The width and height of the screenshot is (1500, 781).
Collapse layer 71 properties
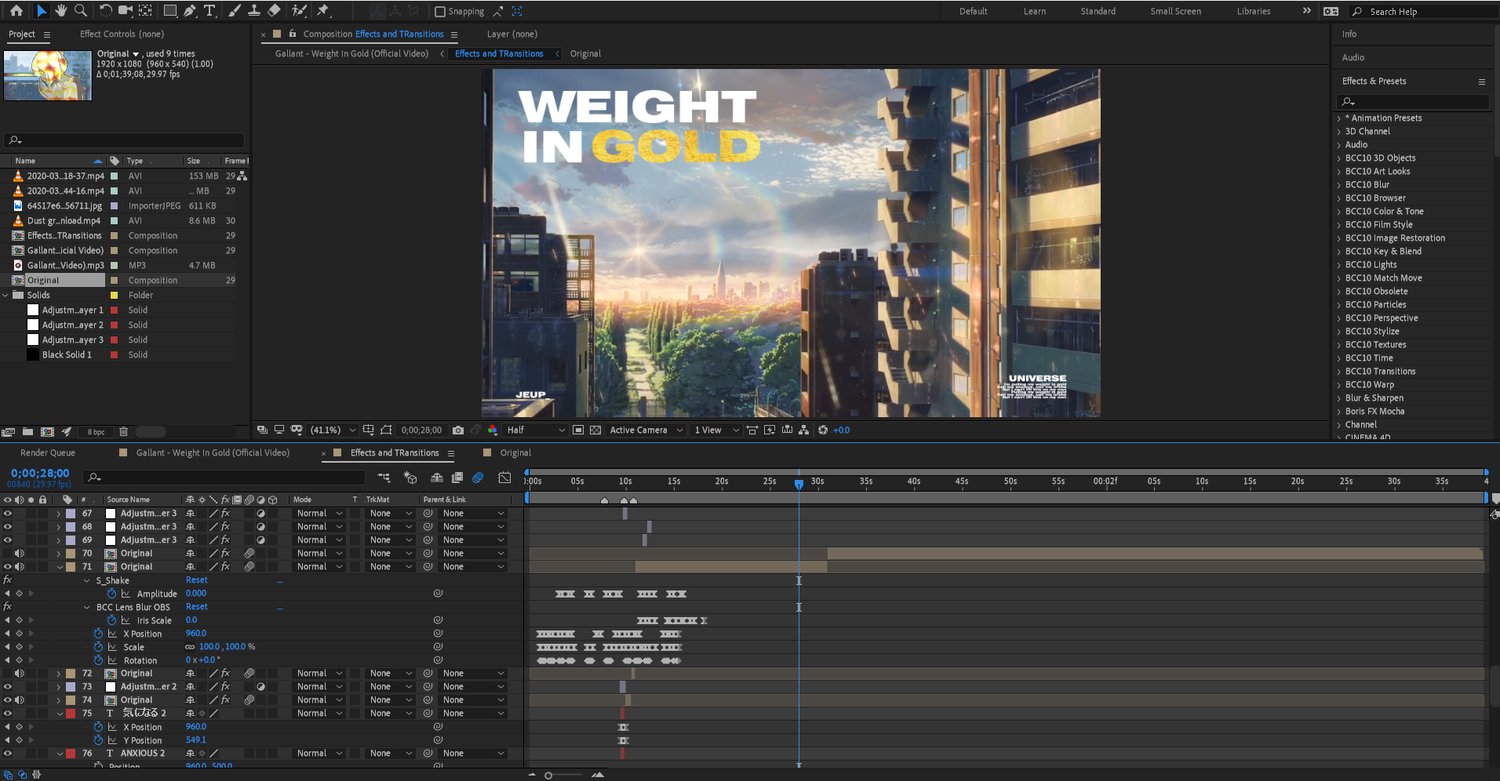click(59, 566)
